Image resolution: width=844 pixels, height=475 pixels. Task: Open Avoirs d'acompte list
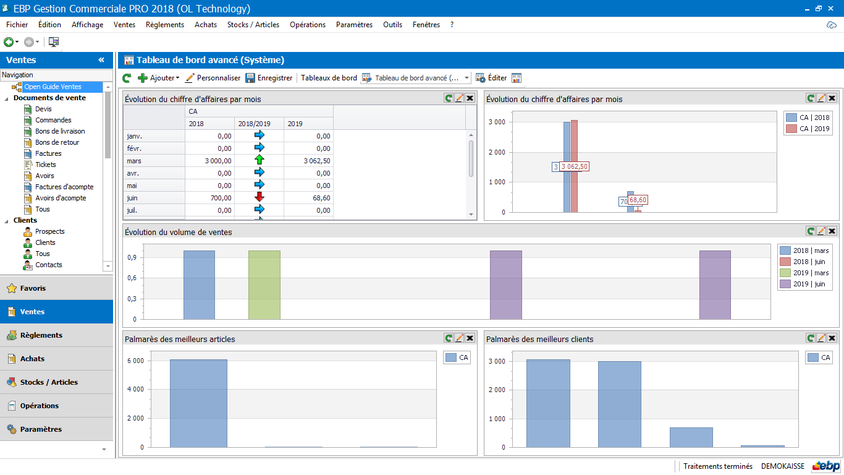60,198
